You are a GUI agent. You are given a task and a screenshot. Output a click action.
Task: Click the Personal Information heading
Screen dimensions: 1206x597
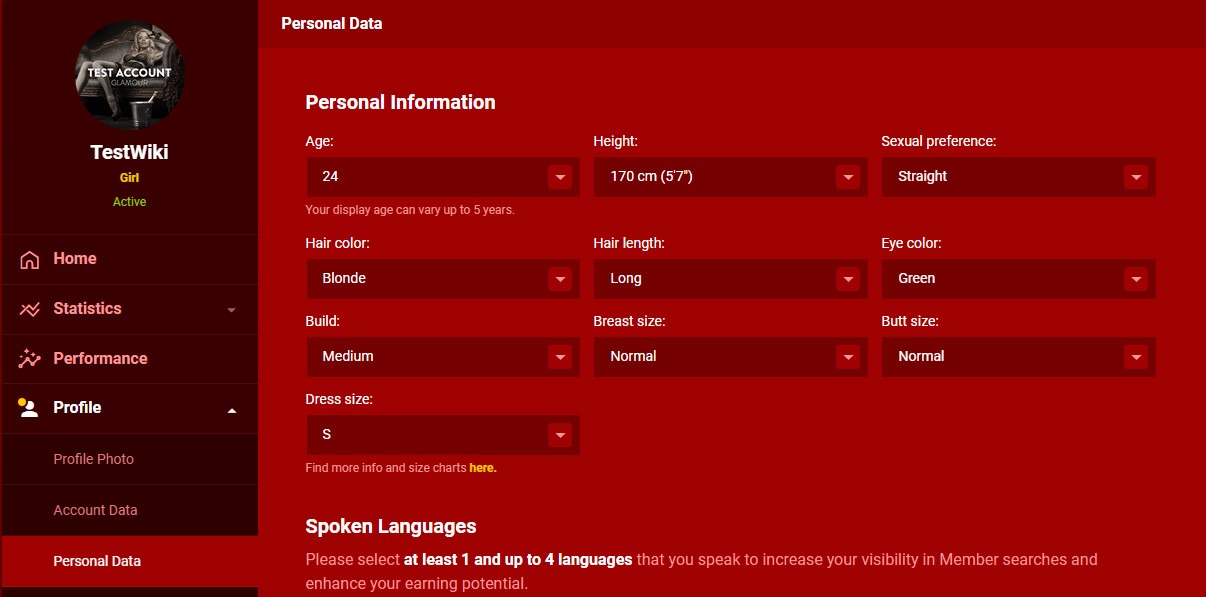click(x=400, y=102)
